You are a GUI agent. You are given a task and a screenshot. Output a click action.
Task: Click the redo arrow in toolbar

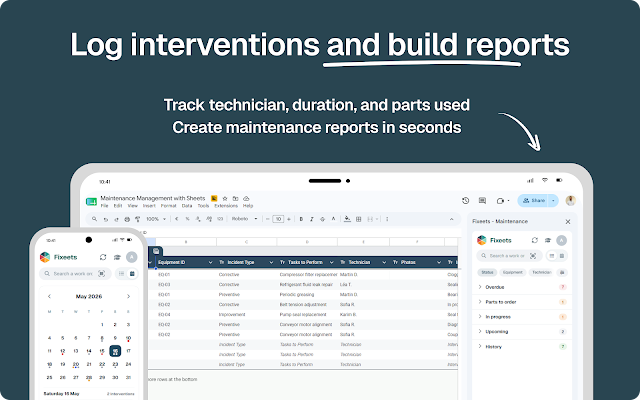click(x=116, y=219)
